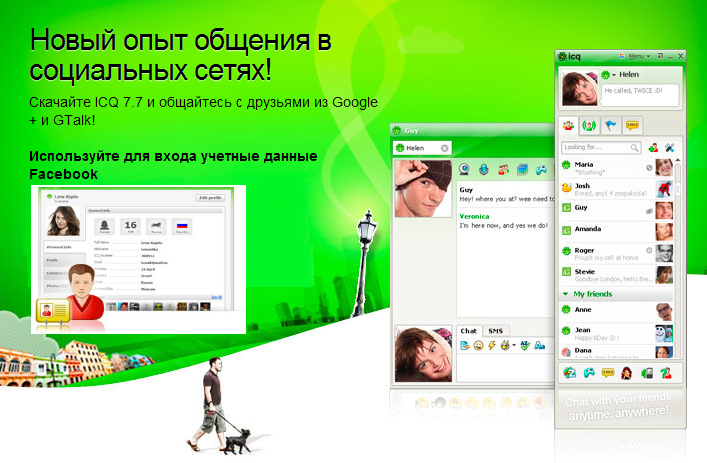Click the detach window icon in ICQ title bar
This screenshot has height=463, width=707.
click(x=660, y=56)
